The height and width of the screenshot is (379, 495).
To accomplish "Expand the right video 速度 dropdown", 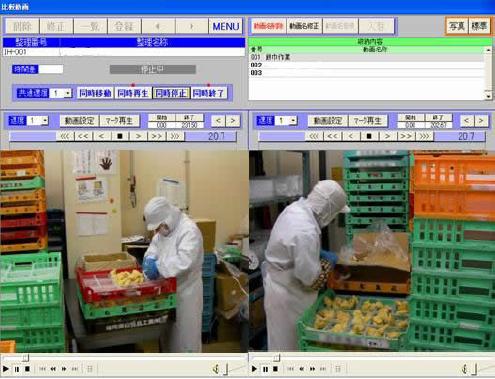I will (293, 120).
